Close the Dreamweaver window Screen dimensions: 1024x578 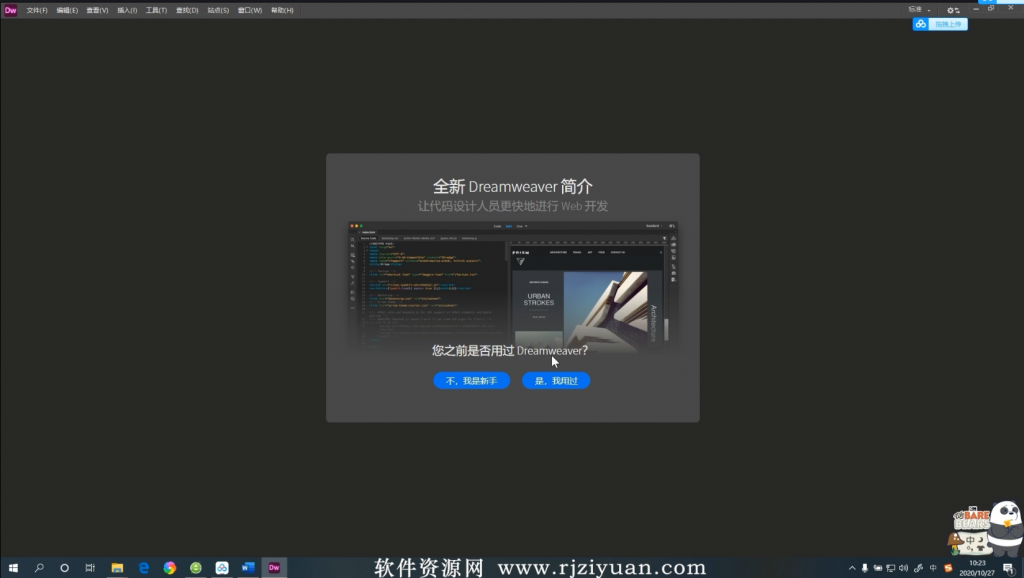pyautogui.click(x=1010, y=8)
